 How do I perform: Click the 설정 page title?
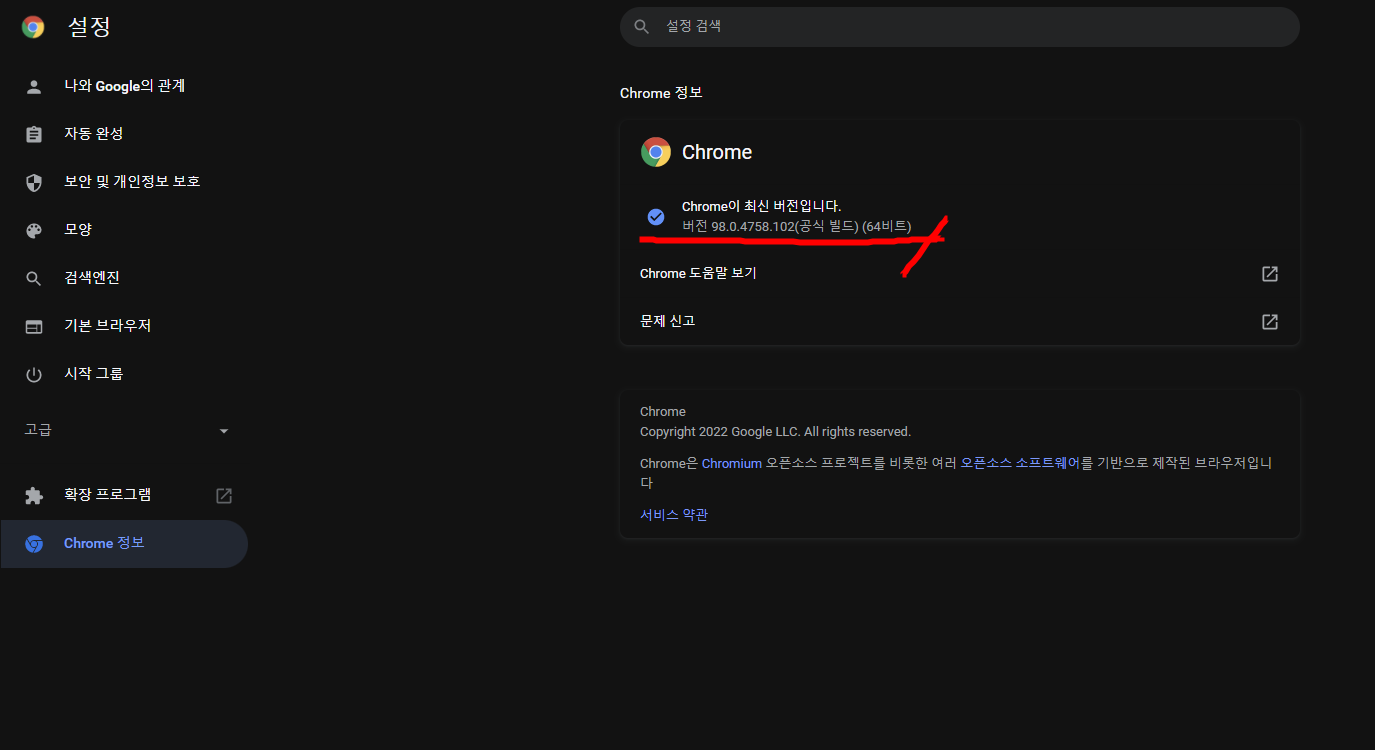pos(89,27)
